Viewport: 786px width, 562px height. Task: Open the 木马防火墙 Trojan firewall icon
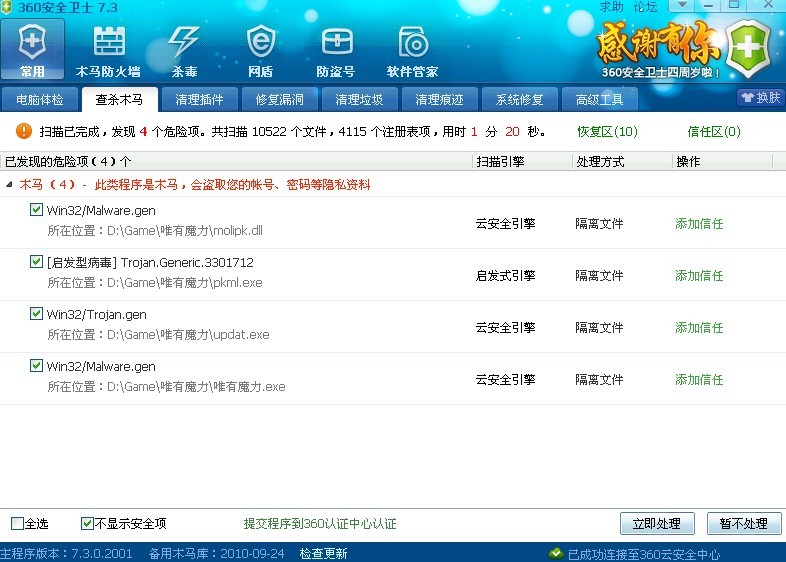pos(108,50)
